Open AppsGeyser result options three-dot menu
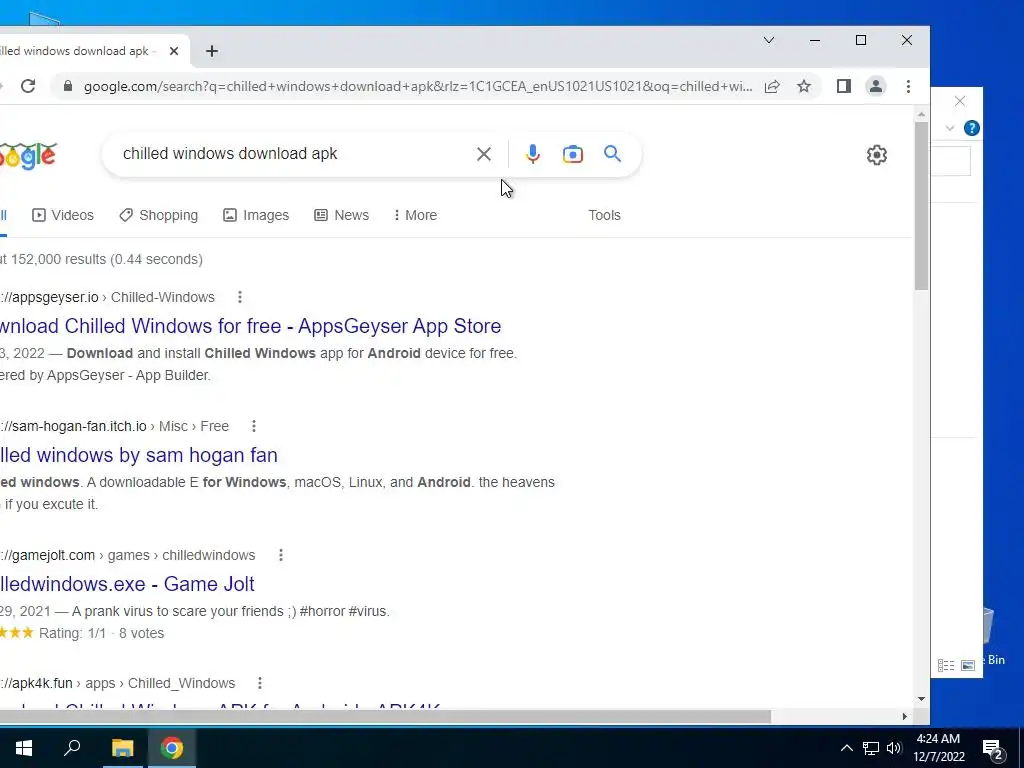The height and width of the screenshot is (768, 1024). click(x=240, y=297)
